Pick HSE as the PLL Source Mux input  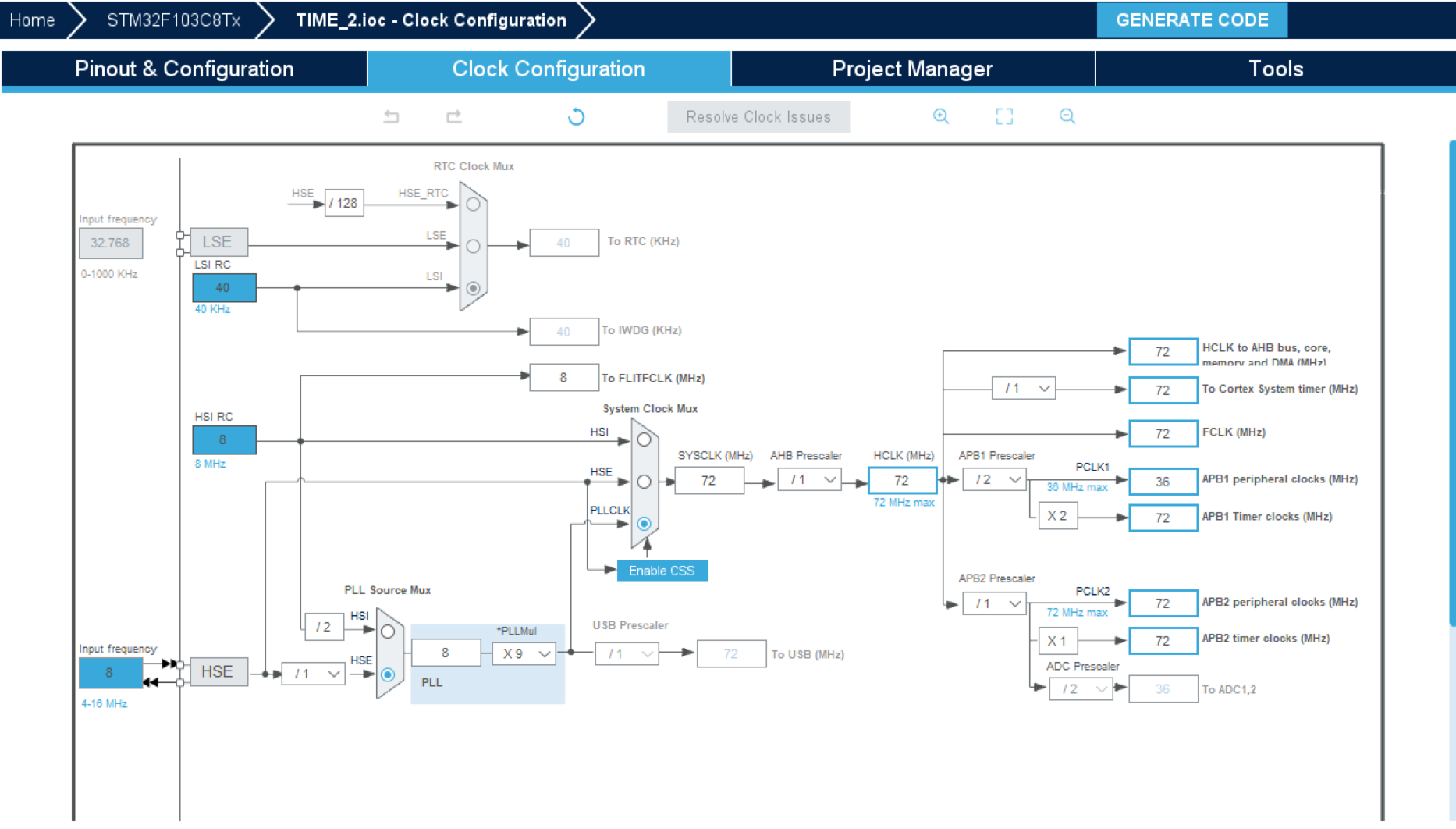pos(388,674)
